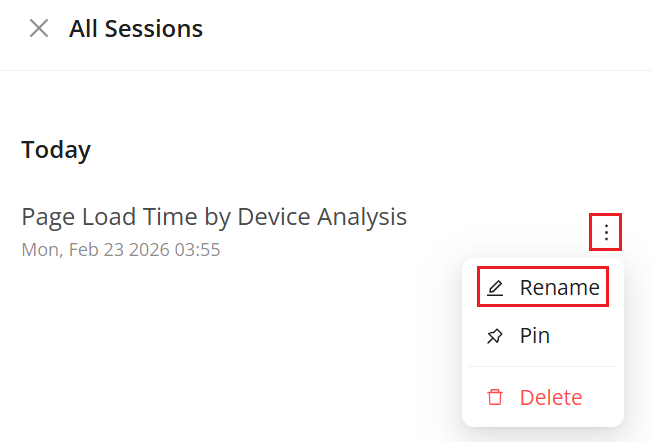Click the Mon, Feb 23 2026 03:55 timestamp
This screenshot has width=652, height=442.
[121, 249]
